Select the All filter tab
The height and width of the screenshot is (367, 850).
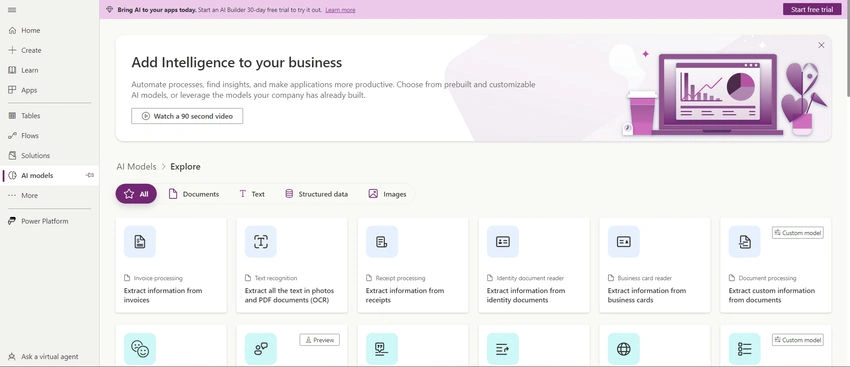click(x=136, y=194)
